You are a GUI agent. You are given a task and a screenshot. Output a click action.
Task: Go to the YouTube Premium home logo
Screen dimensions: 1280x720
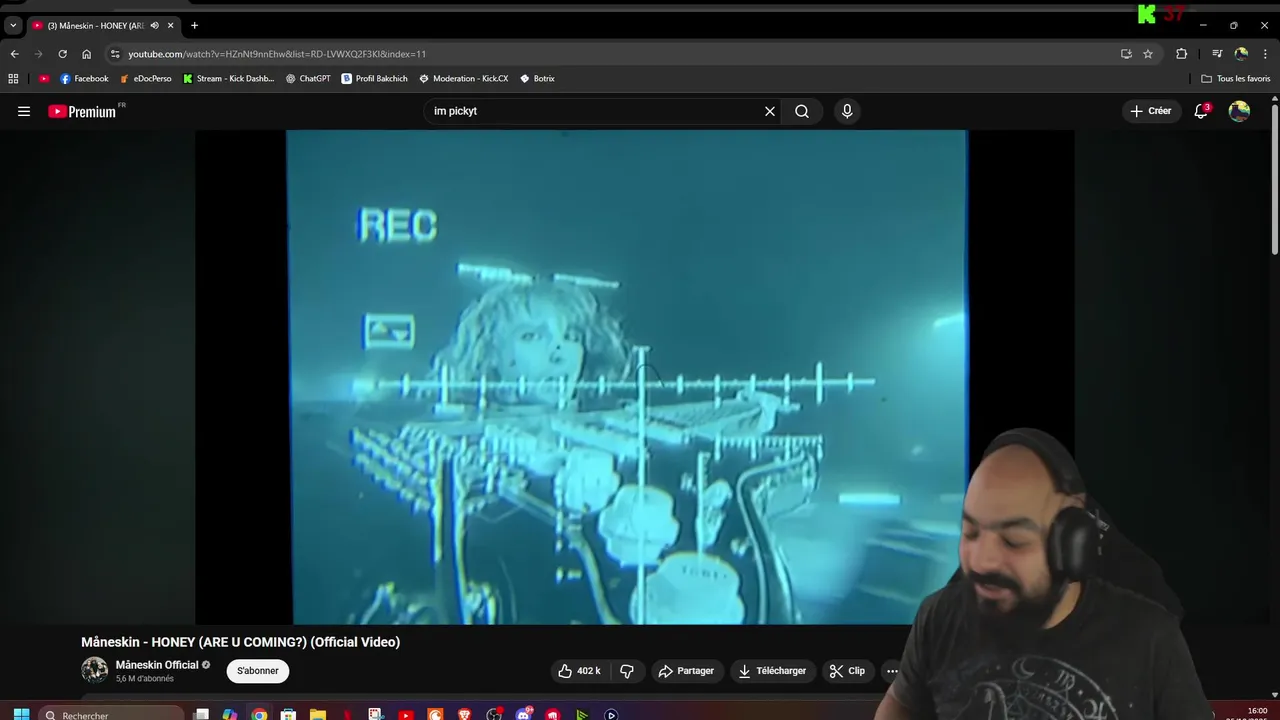[x=83, y=111]
